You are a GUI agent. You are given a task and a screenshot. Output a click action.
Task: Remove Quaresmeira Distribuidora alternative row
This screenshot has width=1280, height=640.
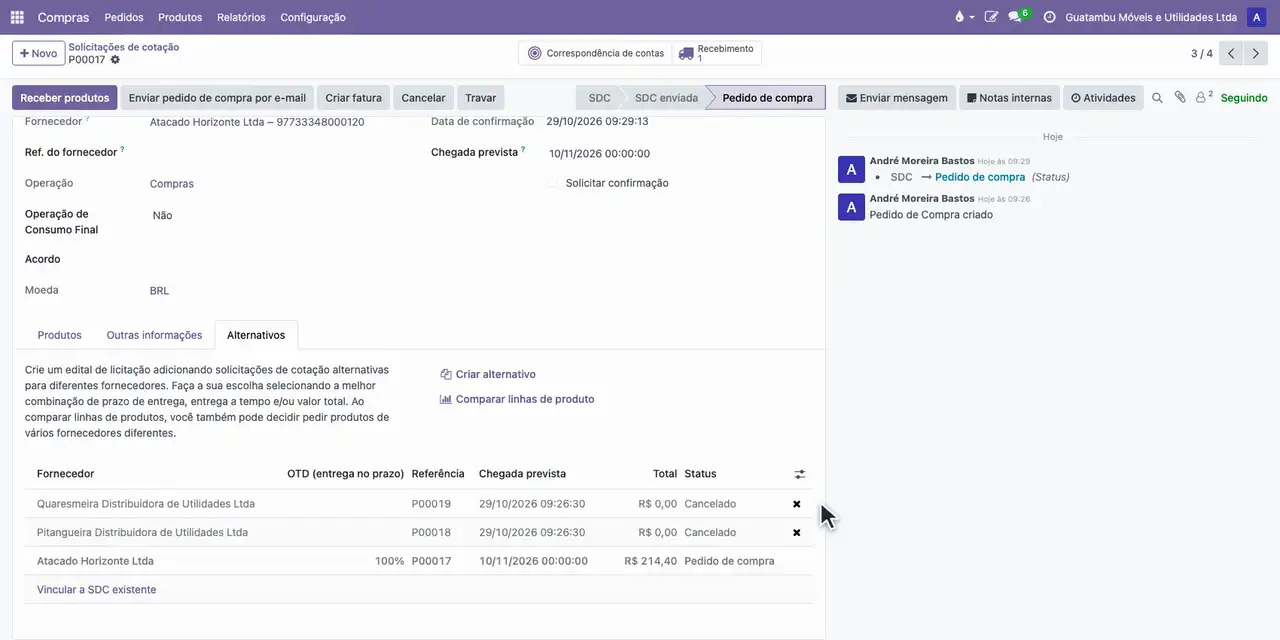[x=797, y=504]
